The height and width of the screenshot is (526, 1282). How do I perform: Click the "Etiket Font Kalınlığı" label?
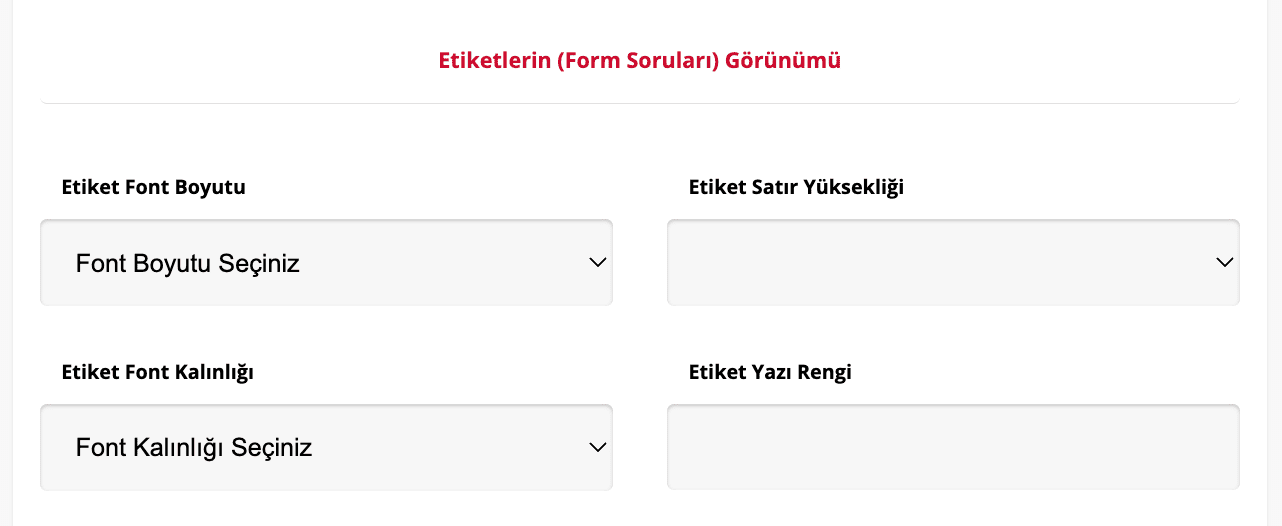coord(157,372)
